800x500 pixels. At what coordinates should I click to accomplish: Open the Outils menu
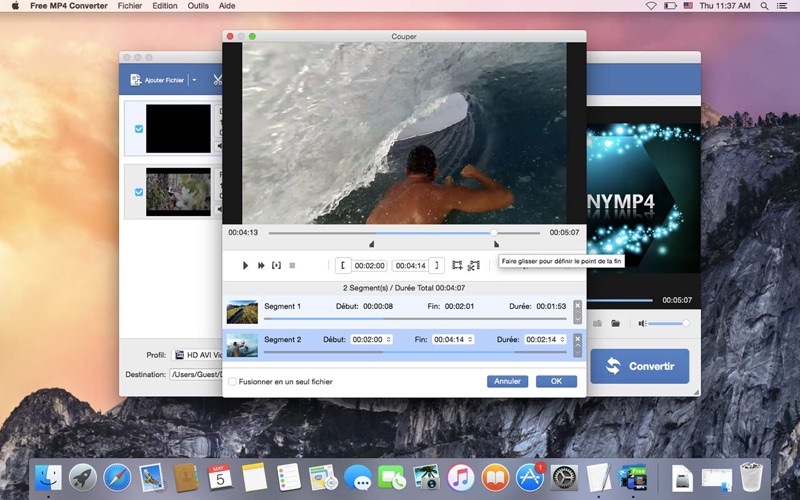pos(198,6)
